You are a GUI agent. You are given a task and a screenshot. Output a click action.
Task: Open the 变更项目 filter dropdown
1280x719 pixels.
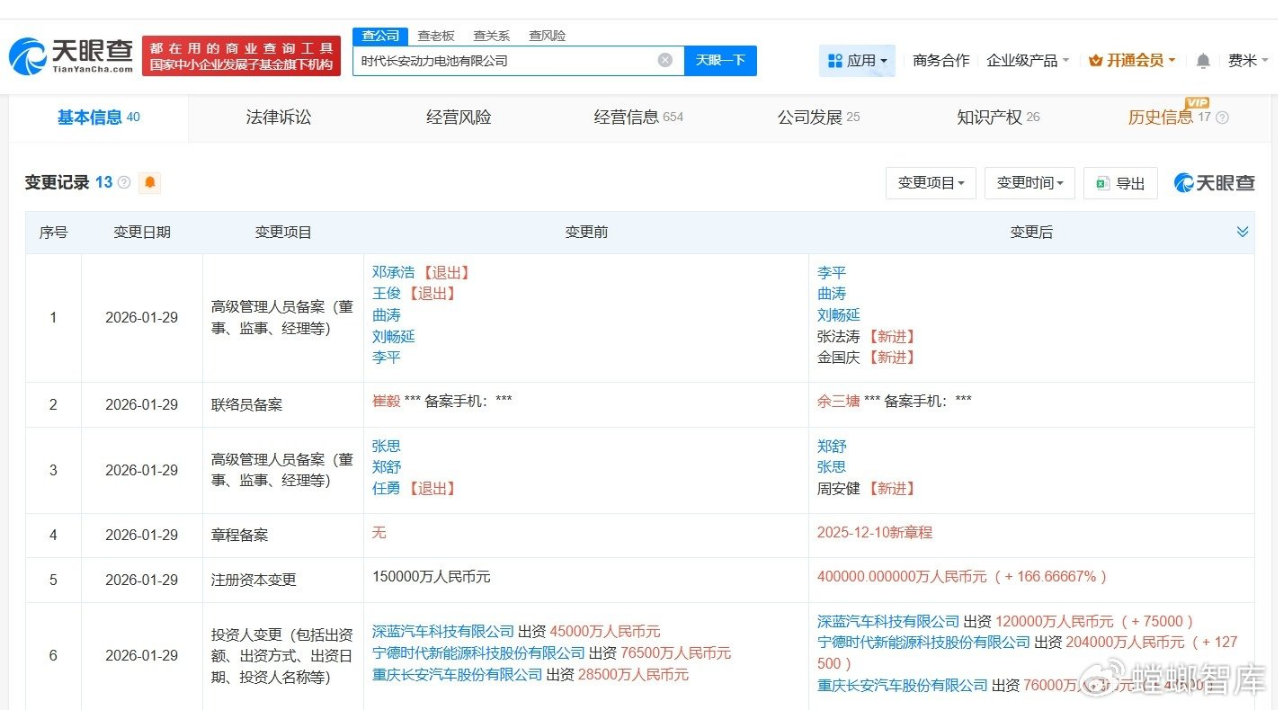tap(930, 182)
